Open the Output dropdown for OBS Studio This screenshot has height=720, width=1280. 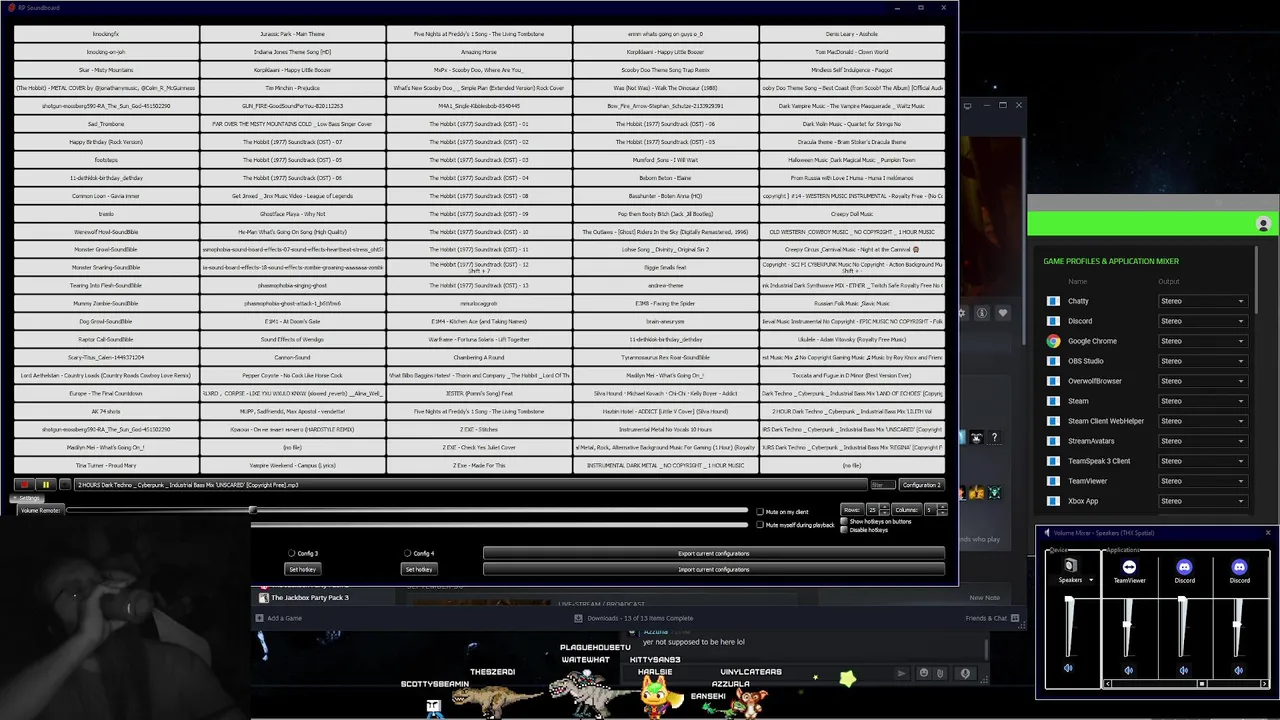tap(1202, 361)
